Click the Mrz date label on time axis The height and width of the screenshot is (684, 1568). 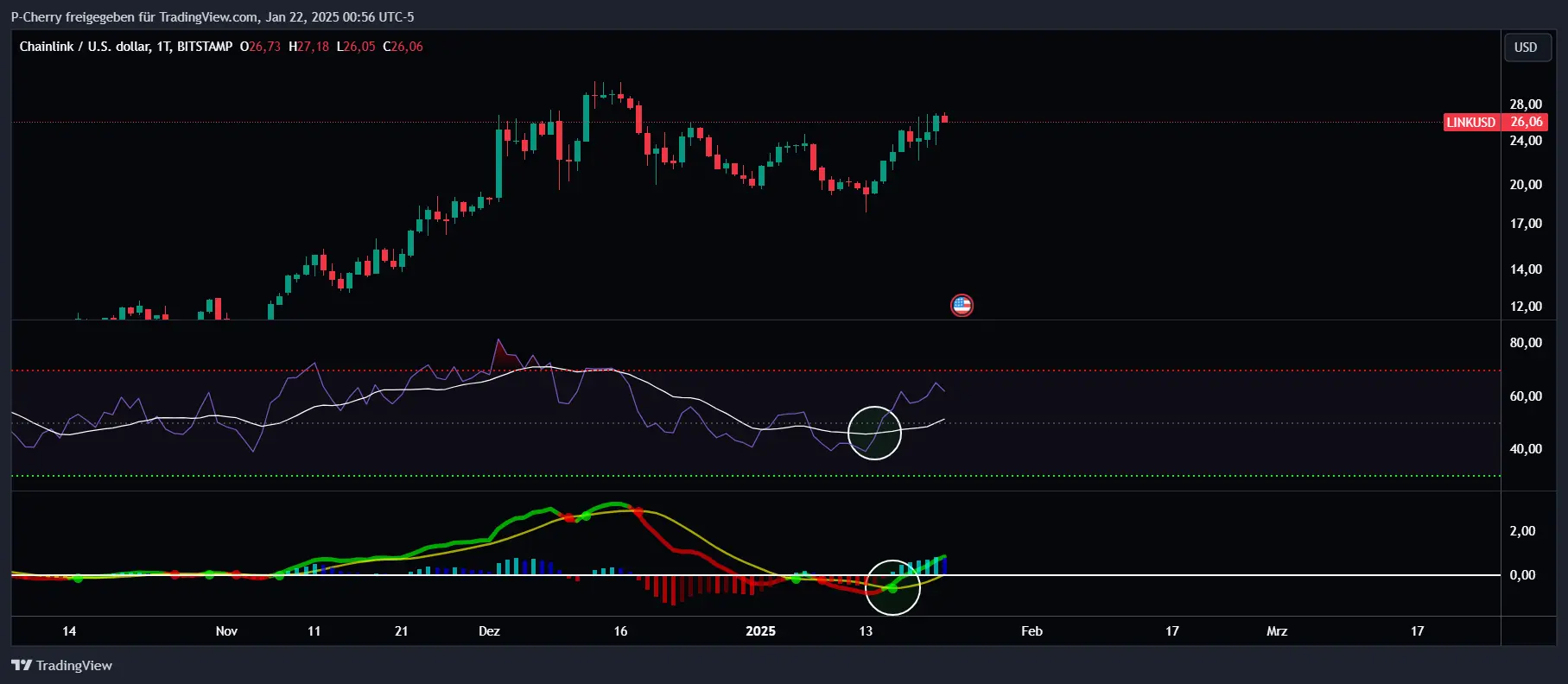click(x=1277, y=630)
